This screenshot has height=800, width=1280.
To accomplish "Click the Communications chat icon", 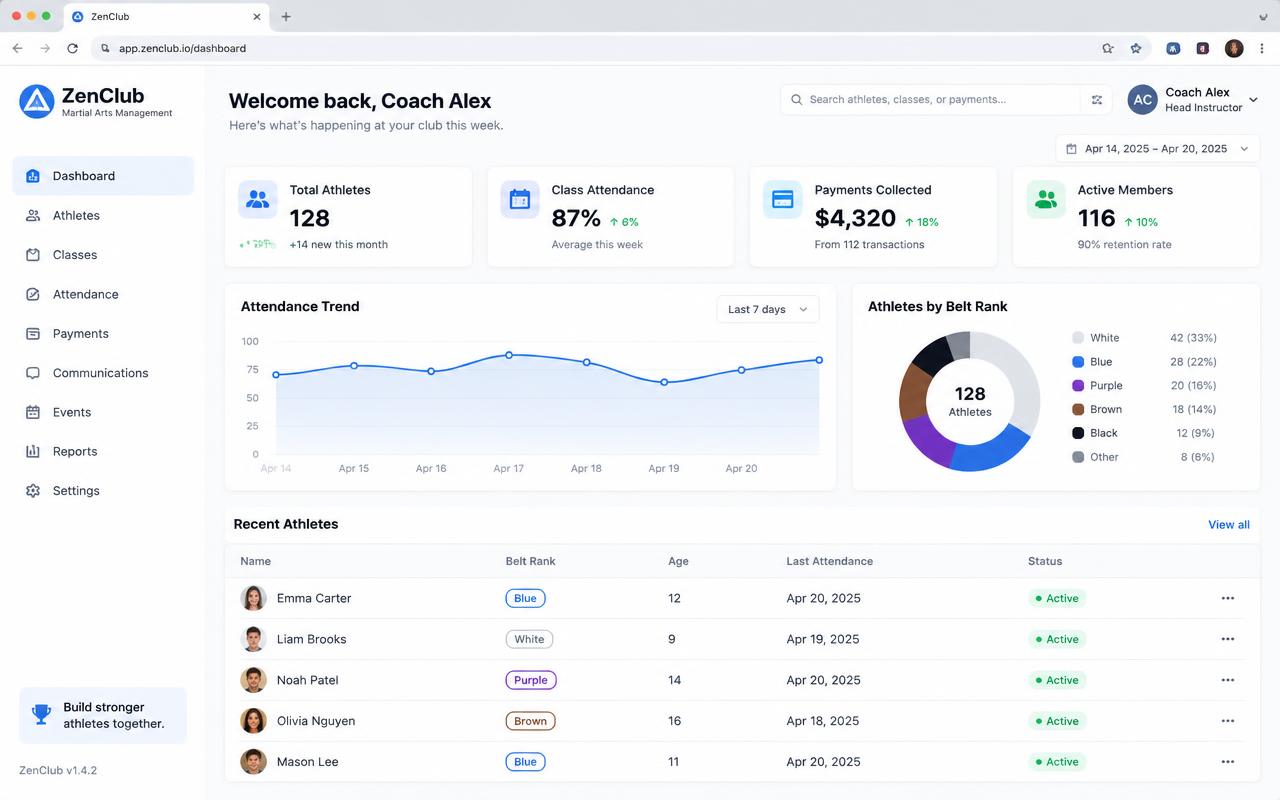I will pyautogui.click(x=33, y=373).
